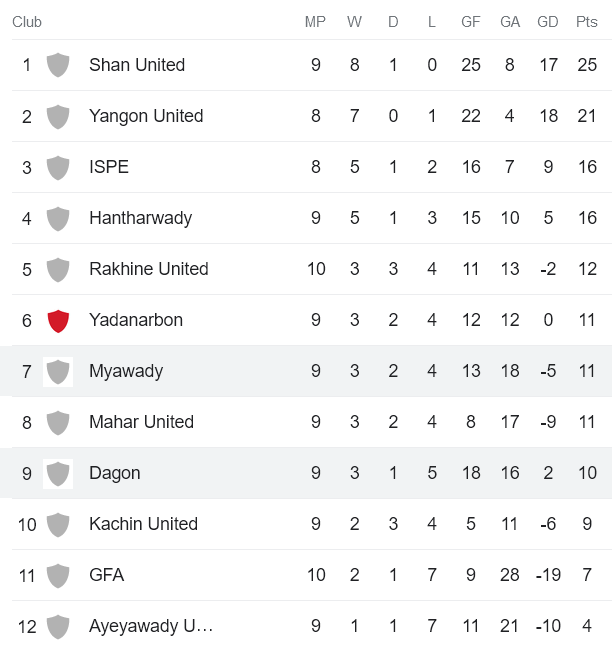Click the Pts column header

point(587,22)
